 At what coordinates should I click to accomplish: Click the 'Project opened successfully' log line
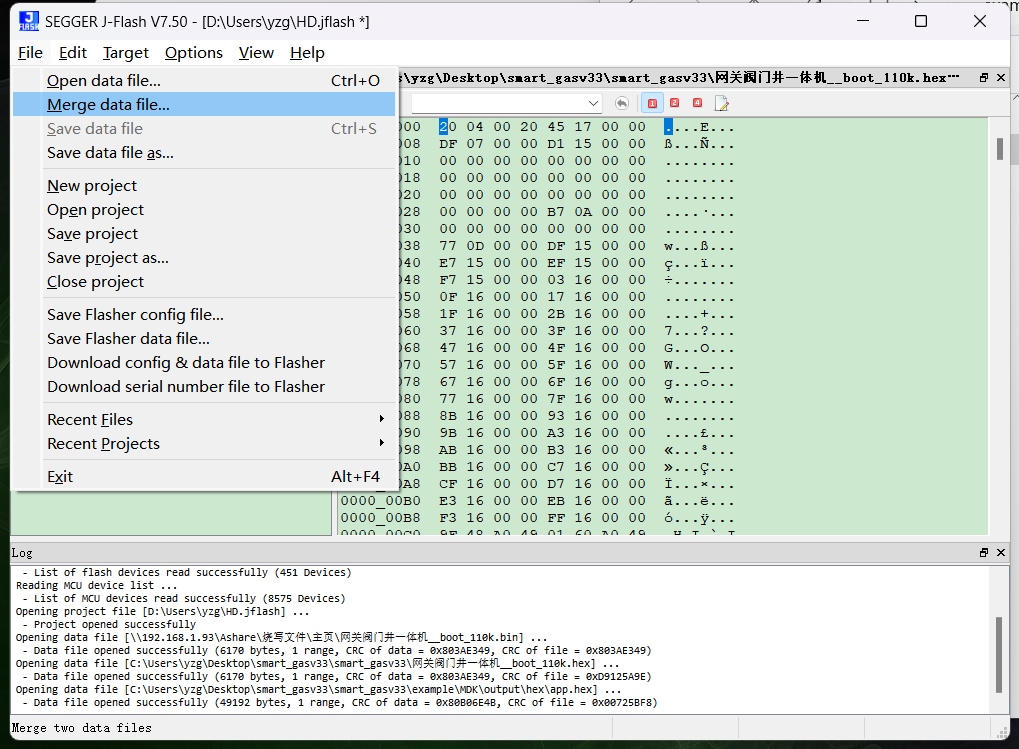point(109,624)
